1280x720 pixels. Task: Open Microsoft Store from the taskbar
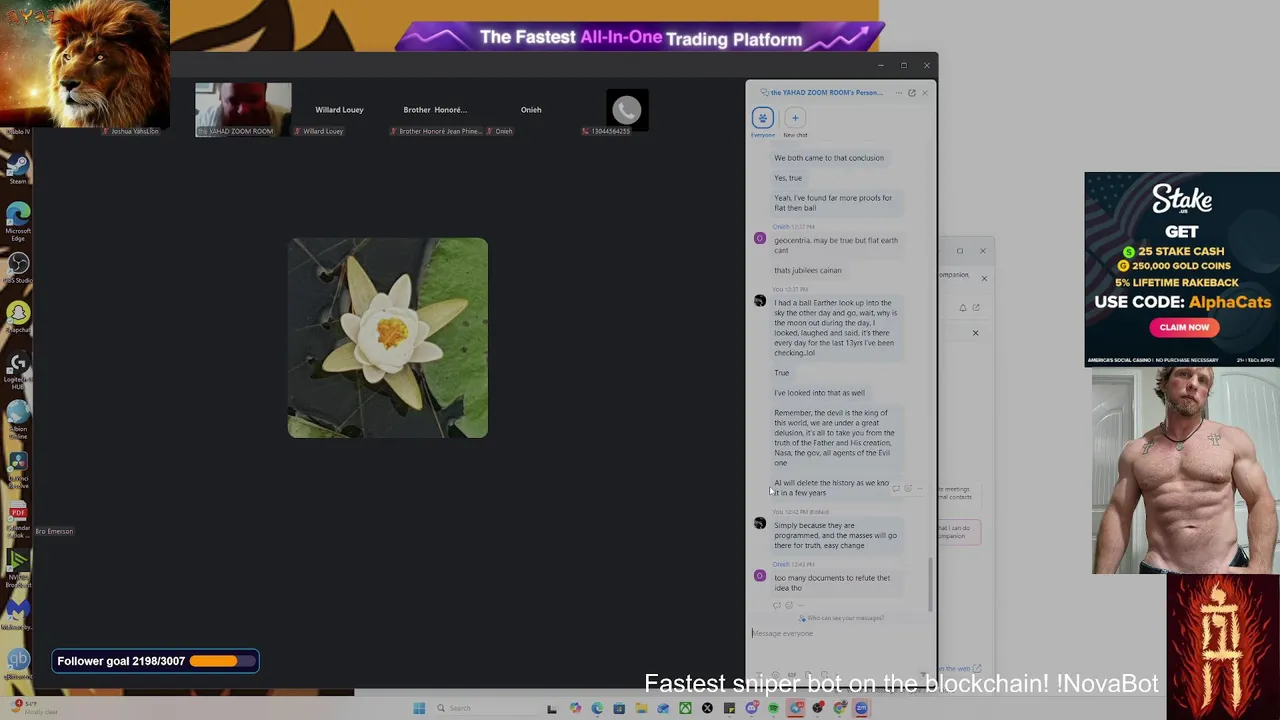[x=619, y=708]
